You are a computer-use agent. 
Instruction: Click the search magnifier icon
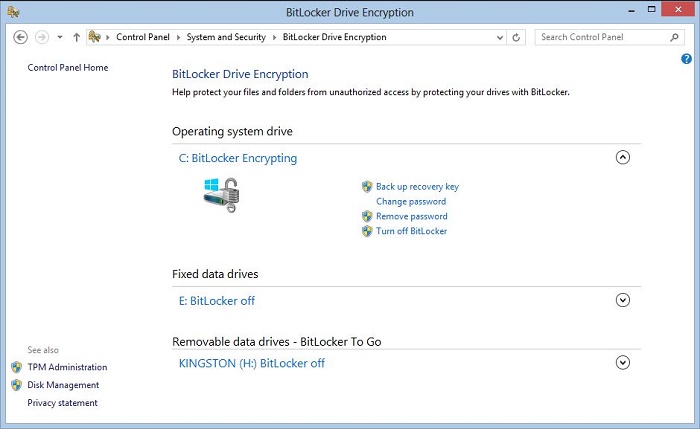[674, 37]
